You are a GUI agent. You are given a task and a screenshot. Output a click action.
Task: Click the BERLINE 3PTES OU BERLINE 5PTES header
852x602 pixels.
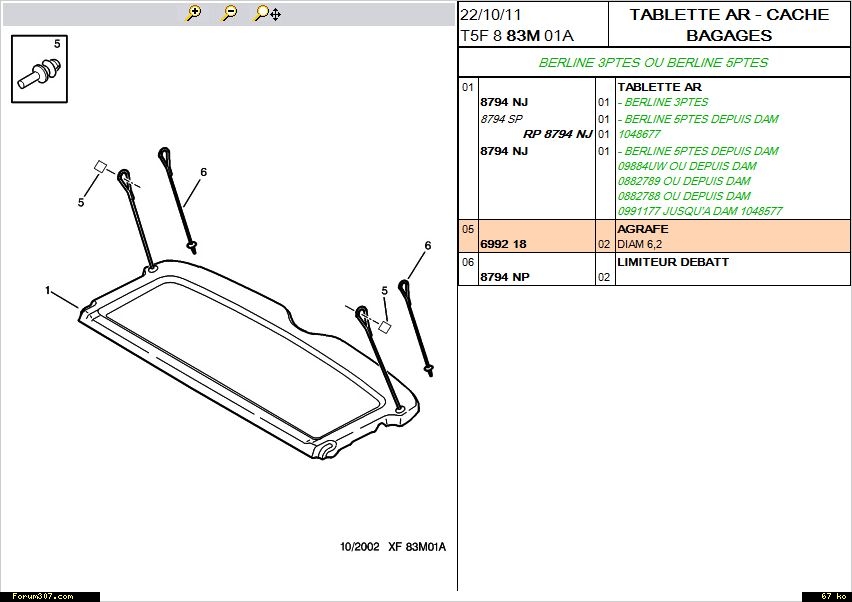(x=653, y=62)
